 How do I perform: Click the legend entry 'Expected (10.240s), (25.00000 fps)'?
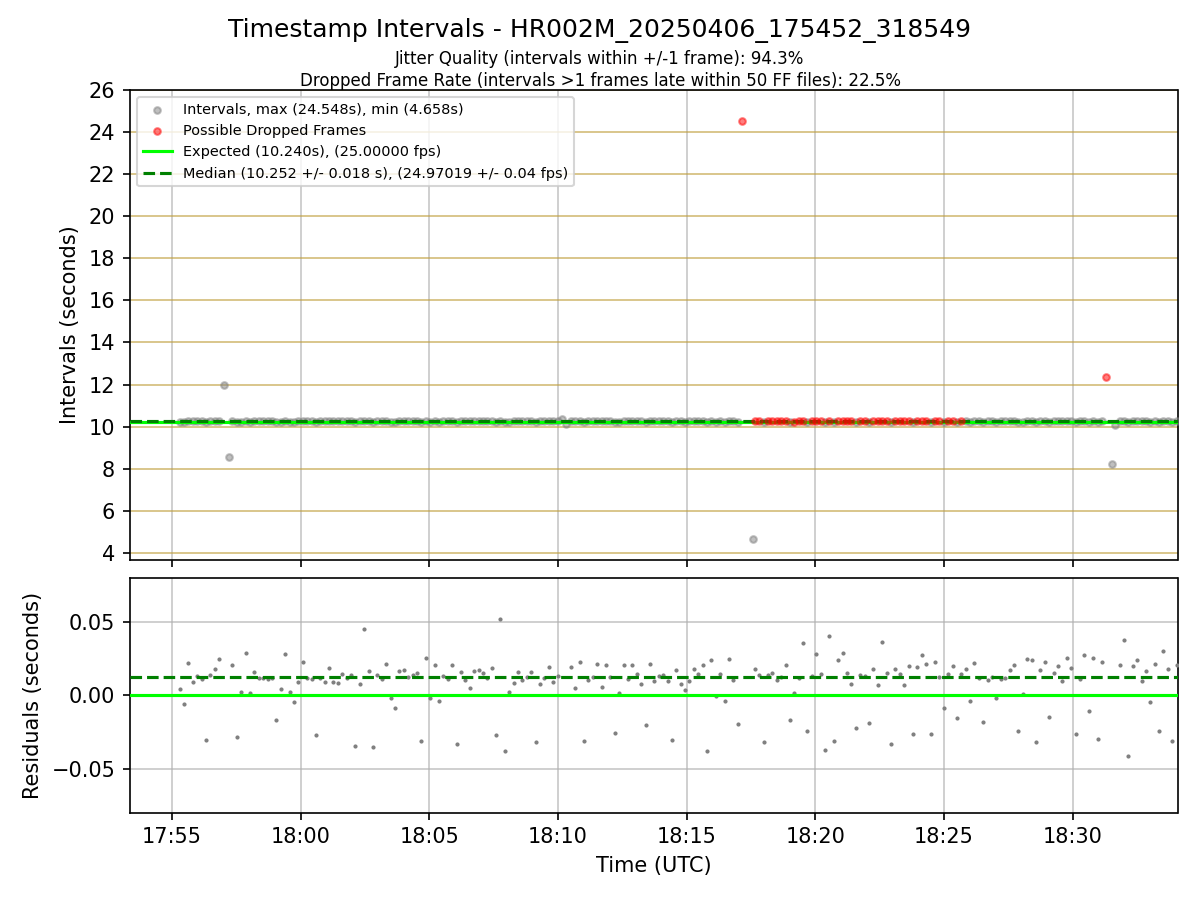[312, 151]
